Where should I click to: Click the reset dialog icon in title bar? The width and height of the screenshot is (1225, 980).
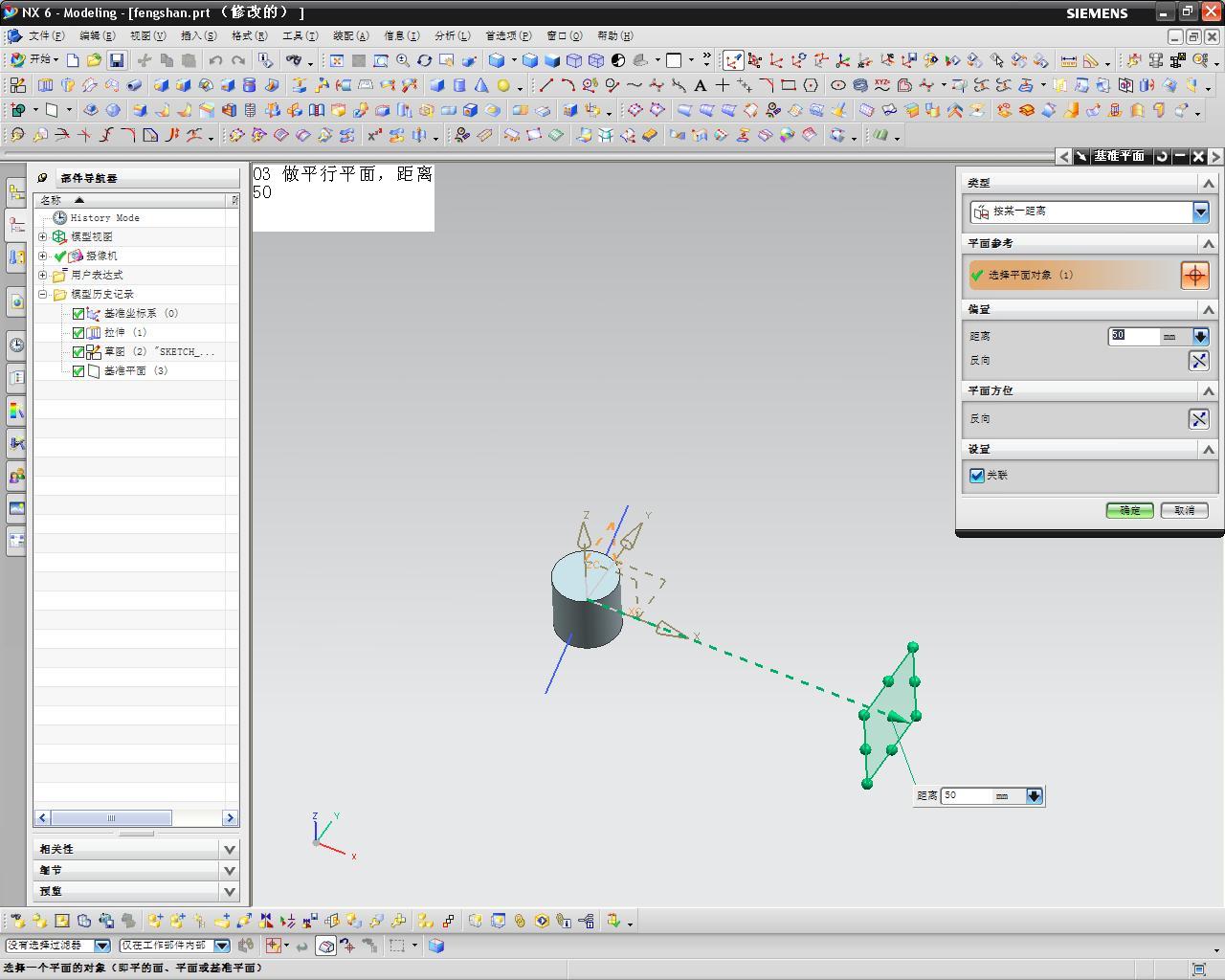coord(1161,156)
